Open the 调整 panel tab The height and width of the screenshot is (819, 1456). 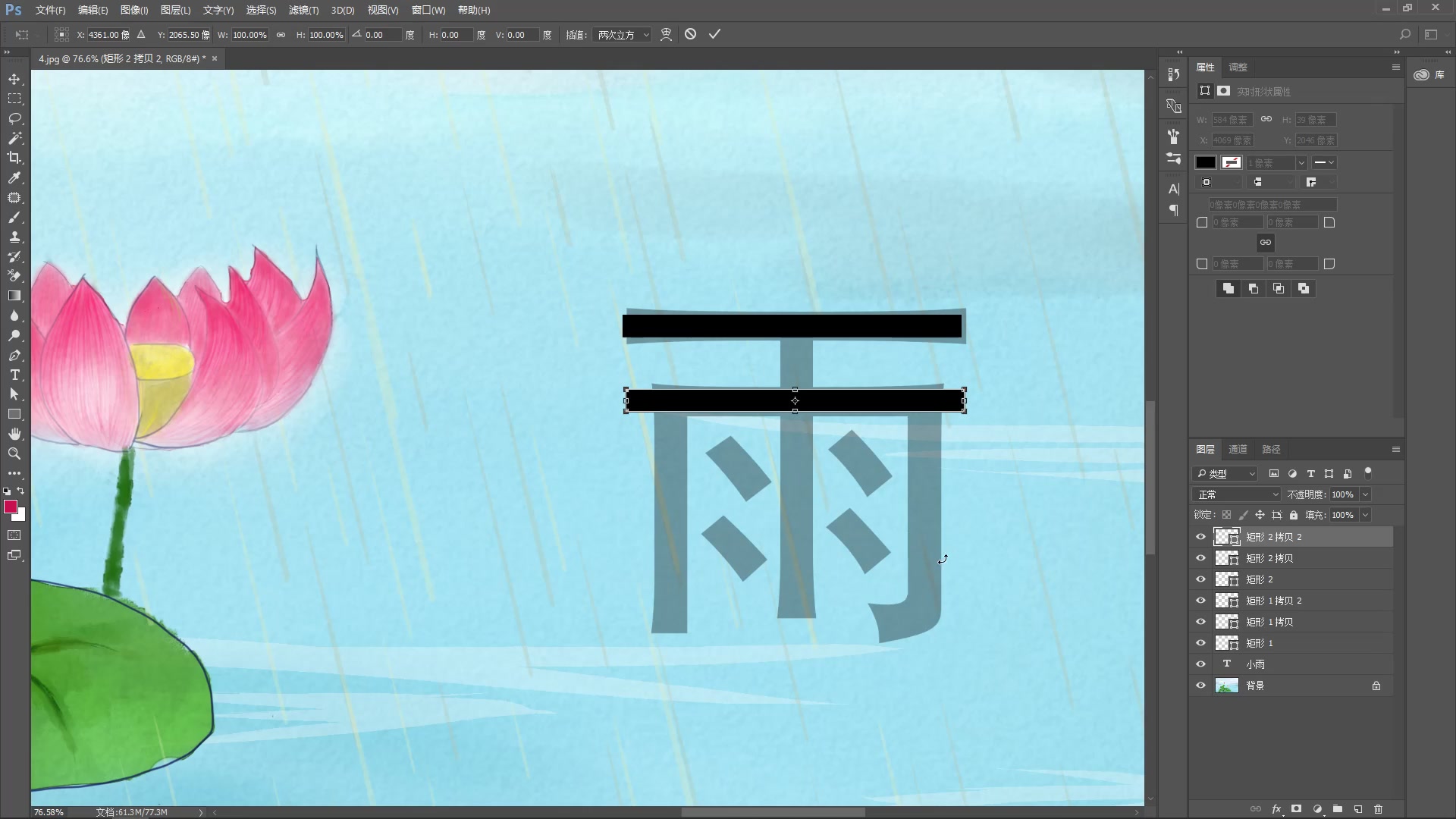(1238, 67)
